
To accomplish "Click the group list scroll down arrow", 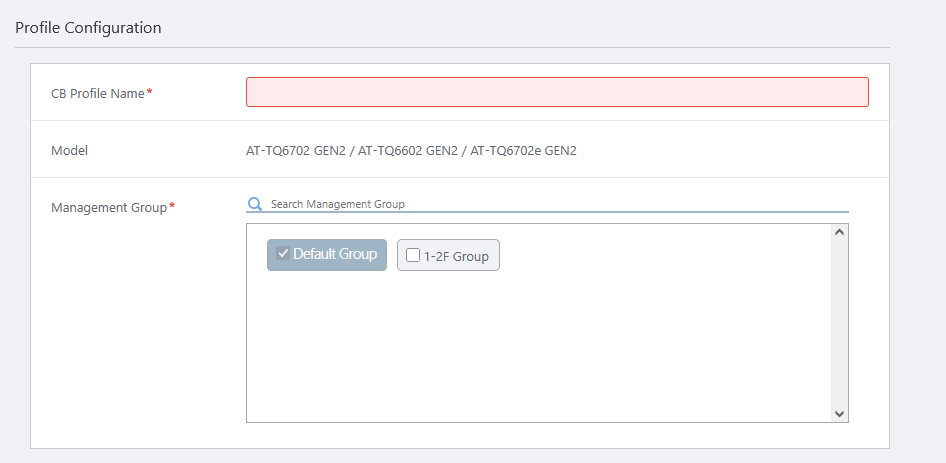I will [839, 413].
